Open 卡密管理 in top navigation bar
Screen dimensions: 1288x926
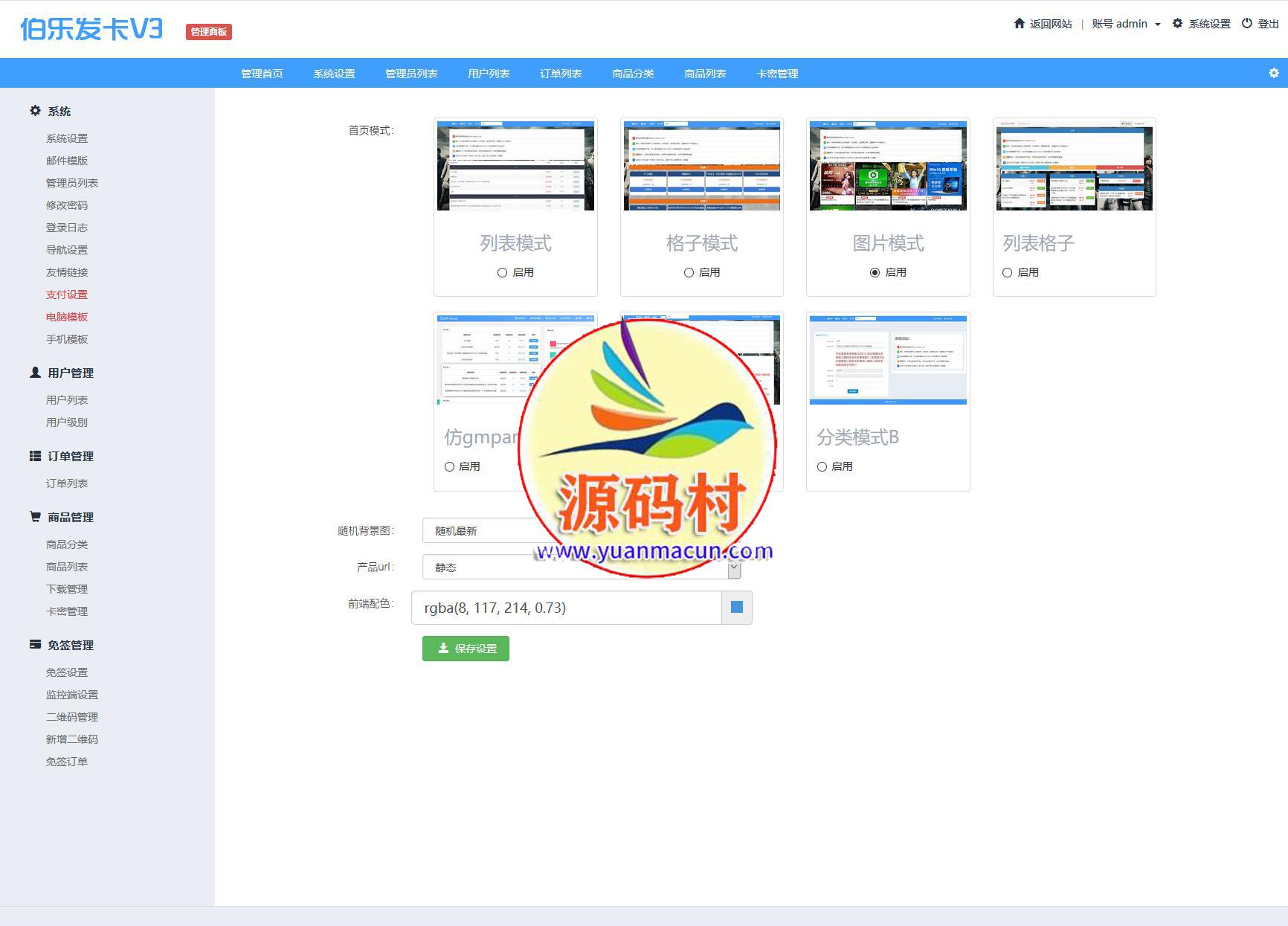pos(777,74)
